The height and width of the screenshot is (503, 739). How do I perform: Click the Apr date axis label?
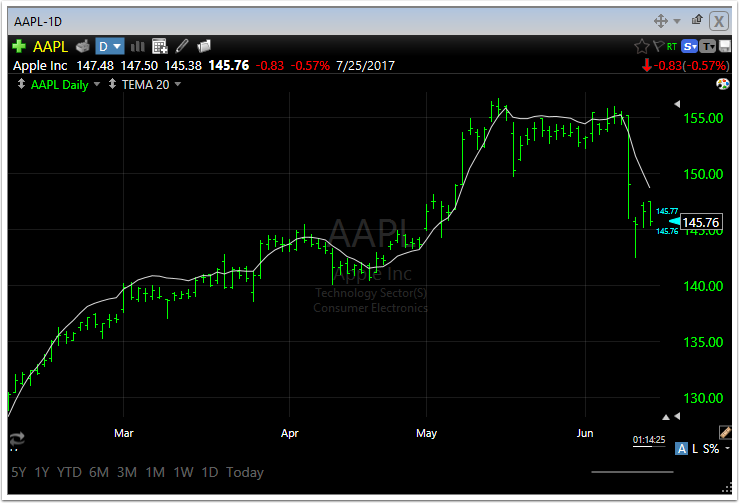289,433
